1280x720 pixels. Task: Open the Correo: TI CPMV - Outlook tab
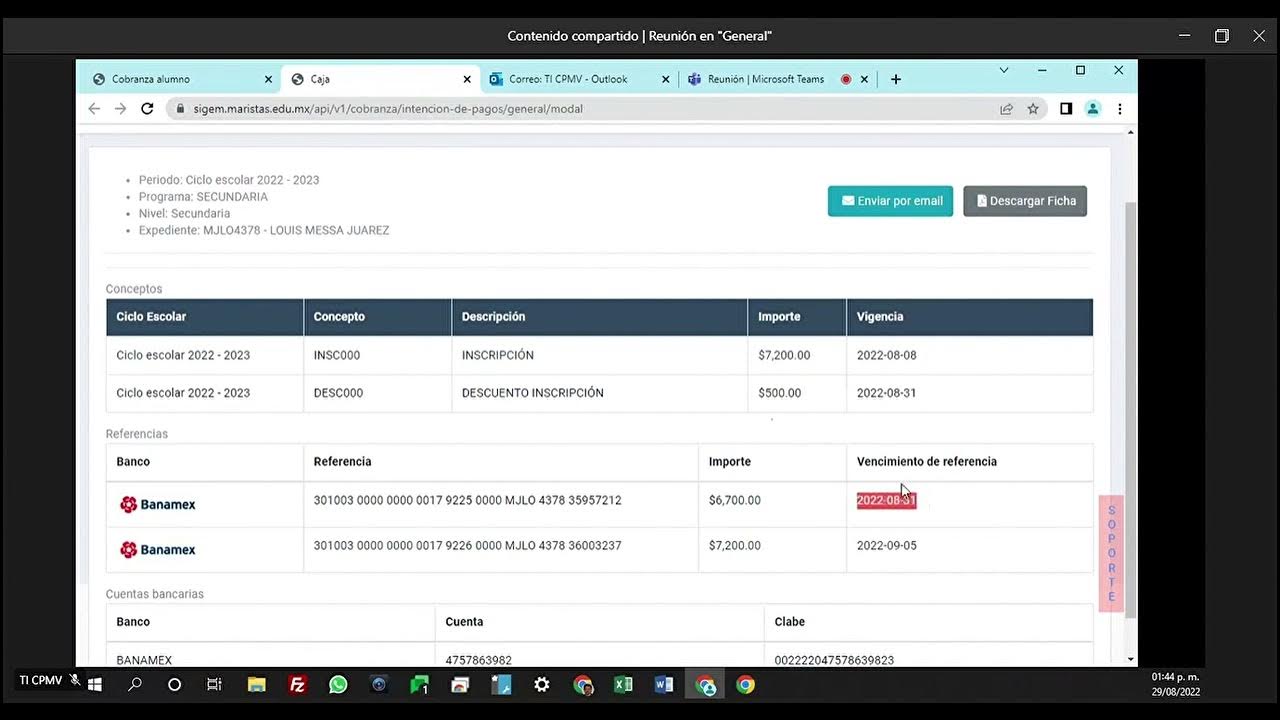pyautogui.click(x=568, y=79)
